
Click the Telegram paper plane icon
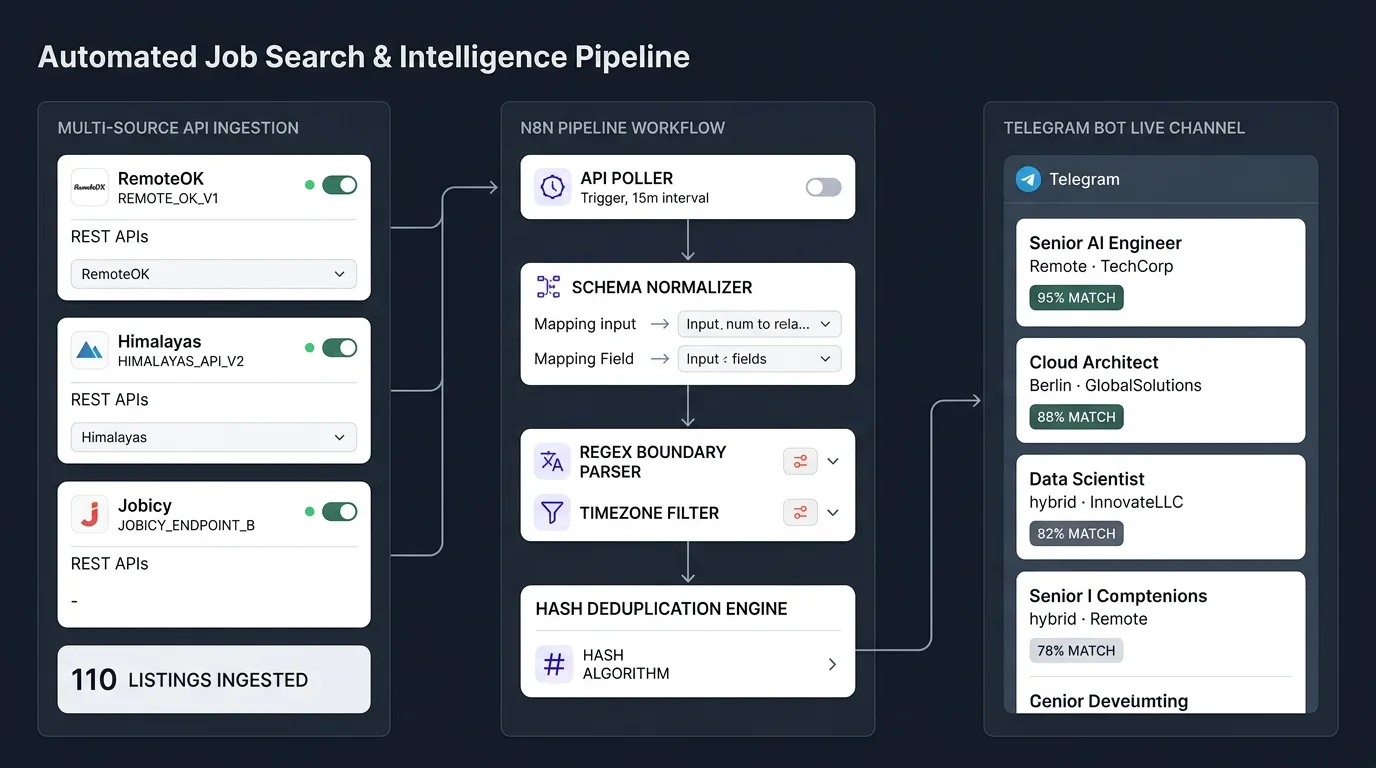click(x=1028, y=179)
